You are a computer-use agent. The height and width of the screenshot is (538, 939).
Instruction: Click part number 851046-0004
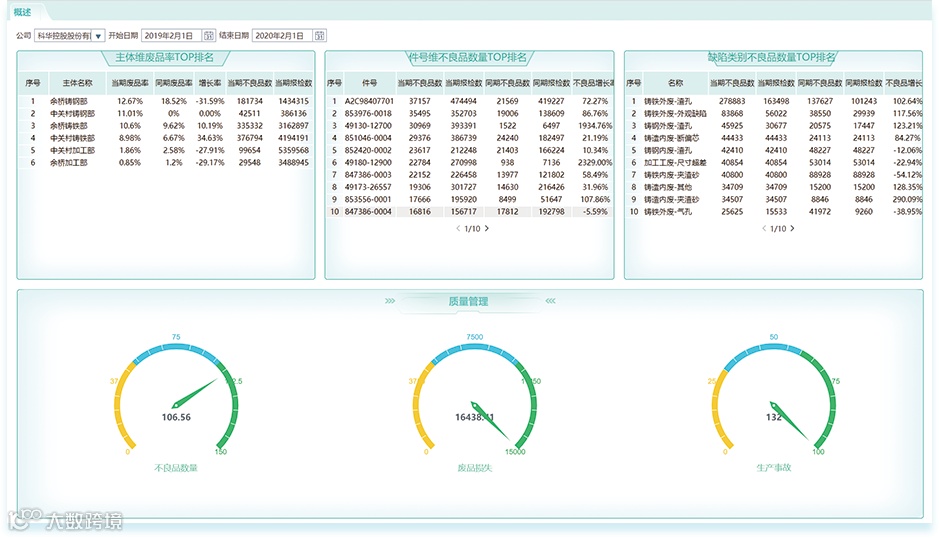[x=368, y=138]
